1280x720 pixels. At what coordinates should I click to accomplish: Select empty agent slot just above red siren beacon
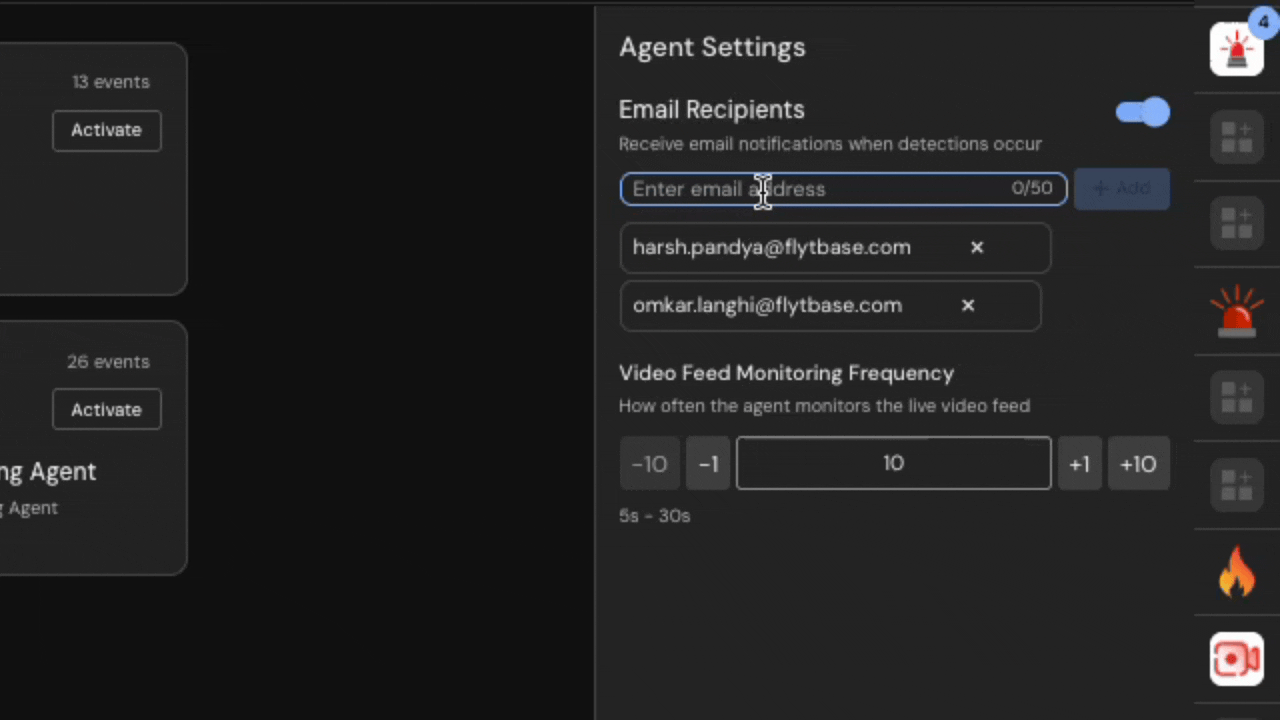[x=1237, y=224]
